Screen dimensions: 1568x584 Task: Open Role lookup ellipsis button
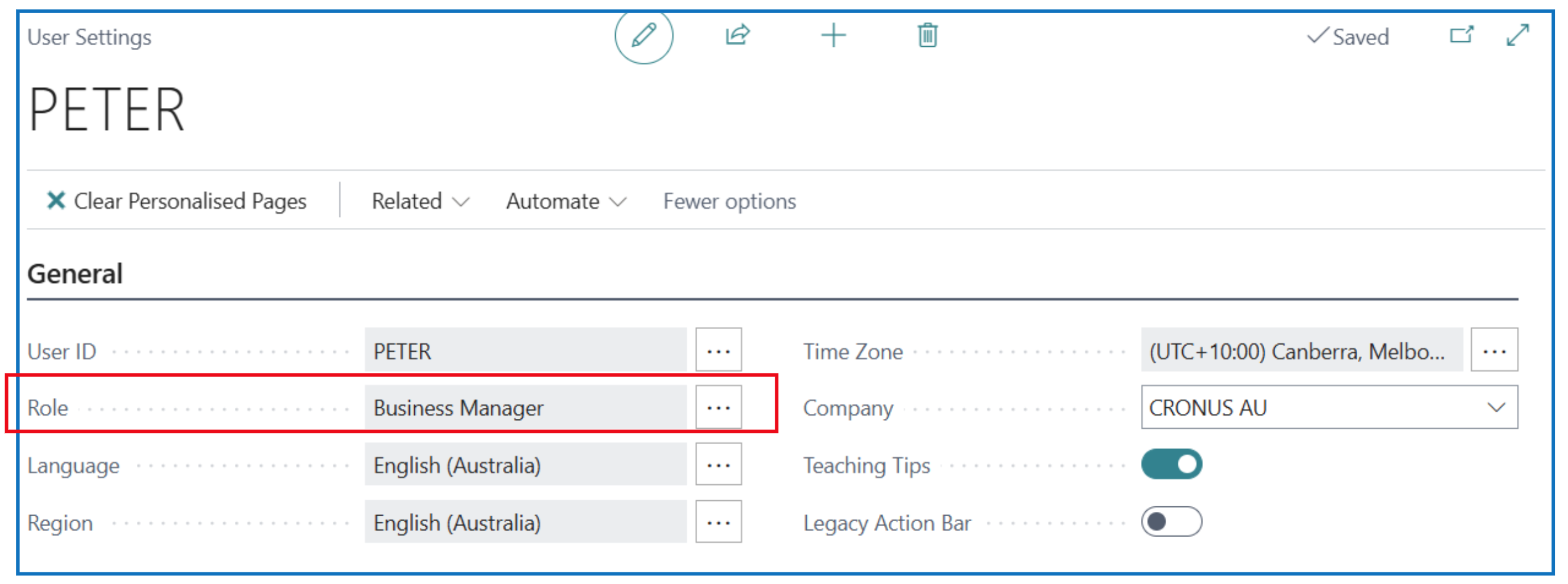(718, 407)
